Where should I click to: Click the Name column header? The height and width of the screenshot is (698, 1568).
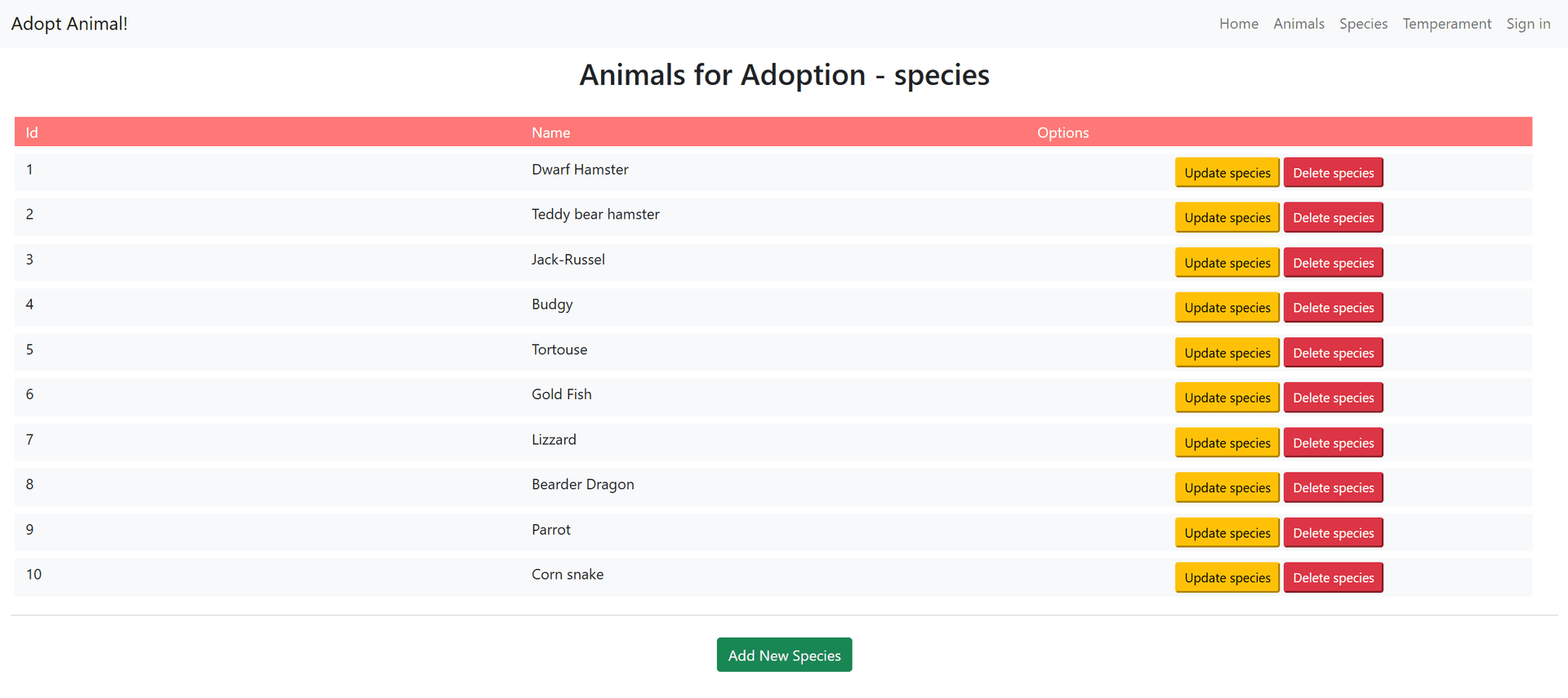[x=550, y=132]
